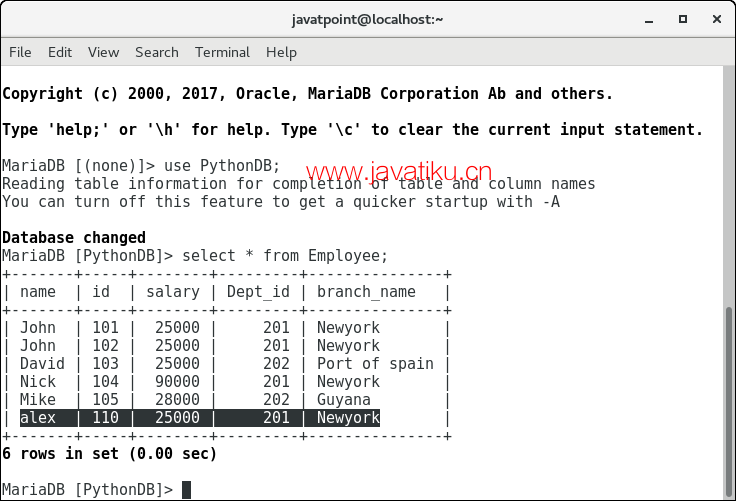Viewport: 736px width, 501px height.
Task: Click the id value 104
Action: coord(106,381)
